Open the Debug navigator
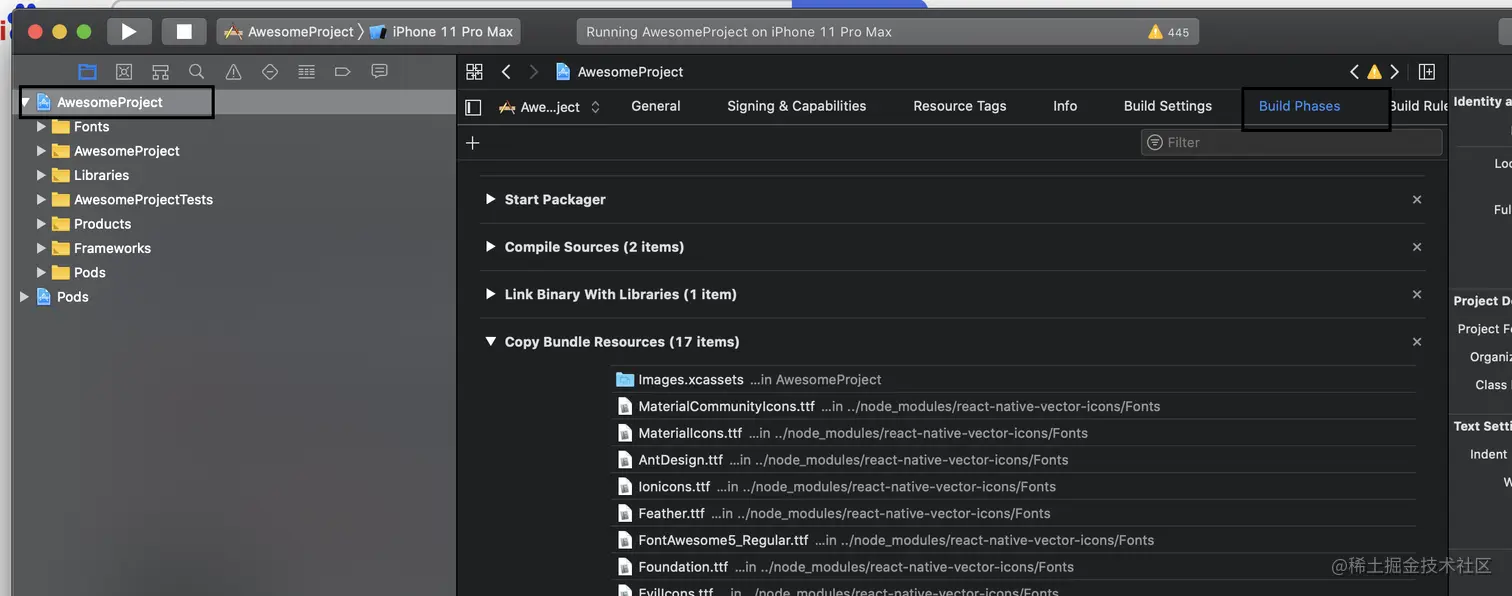1512x596 pixels. point(307,72)
